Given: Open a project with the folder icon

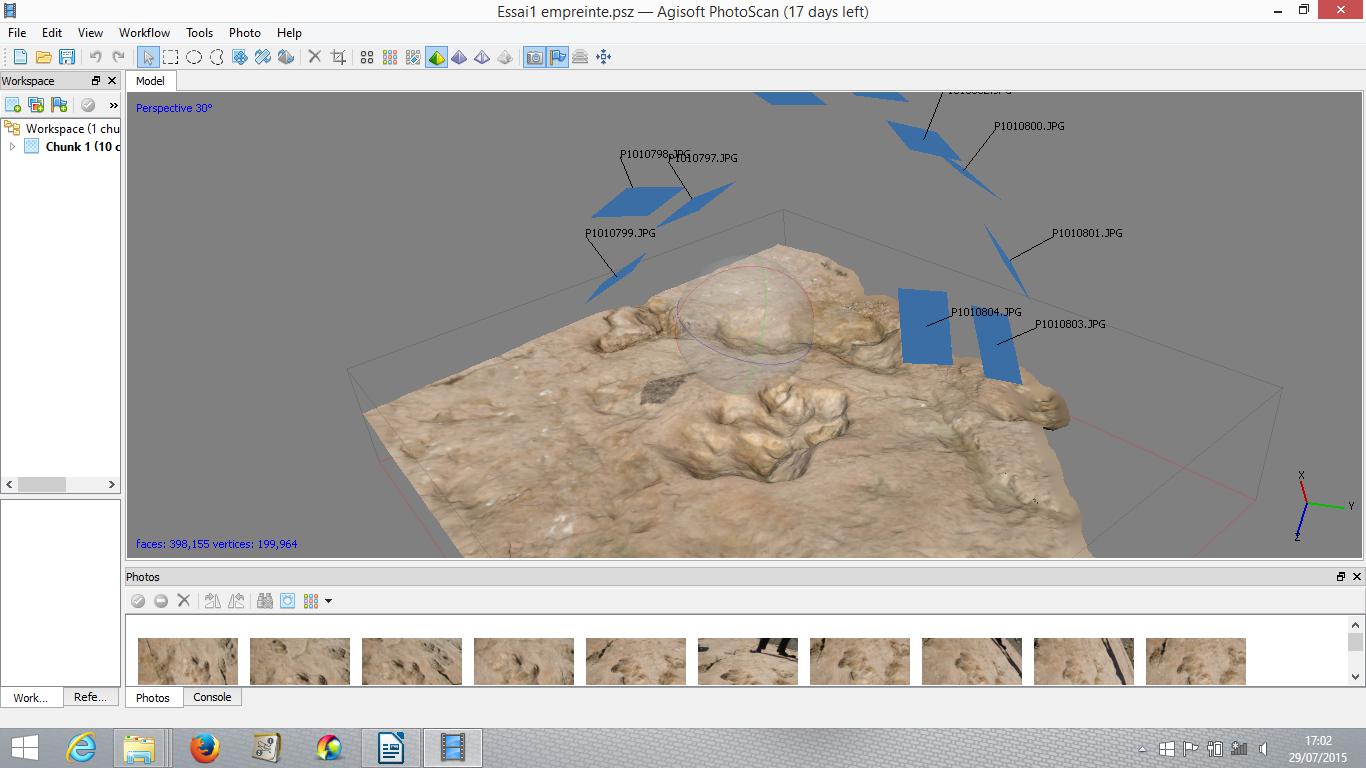Looking at the screenshot, I should coord(43,57).
